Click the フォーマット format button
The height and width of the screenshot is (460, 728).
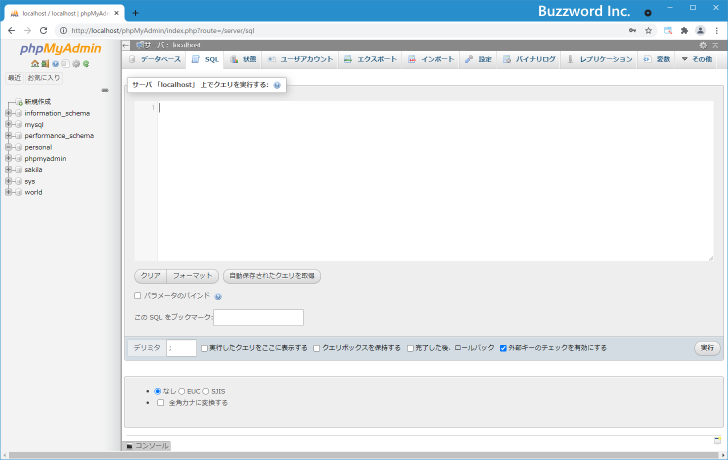pyautogui.click(x=193, y=276)
